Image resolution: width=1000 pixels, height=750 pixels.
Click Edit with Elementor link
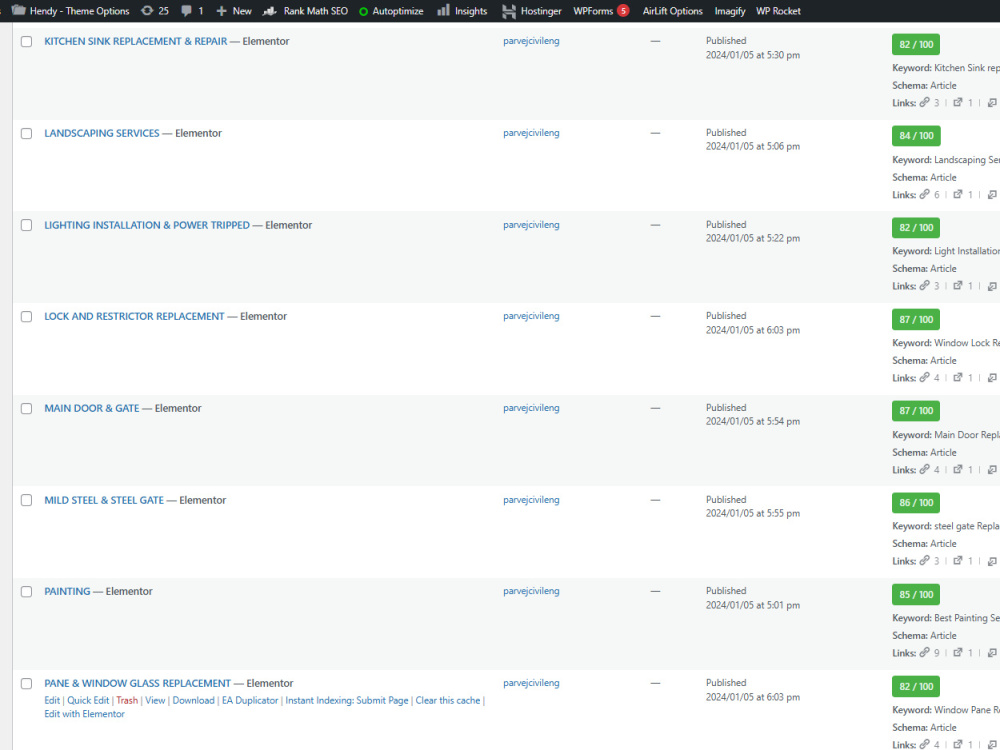click(x=84, y=713)
